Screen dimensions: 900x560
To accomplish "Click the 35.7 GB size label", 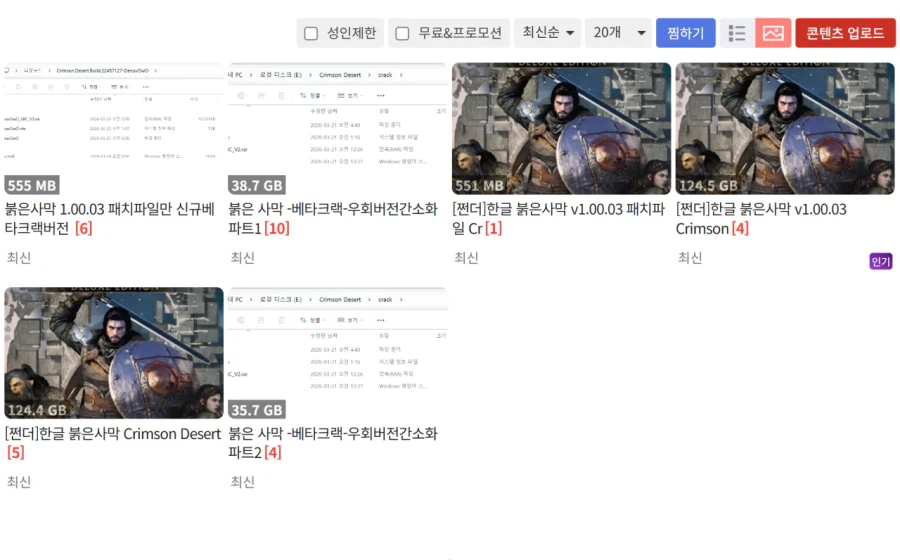I will pos(257,410).
